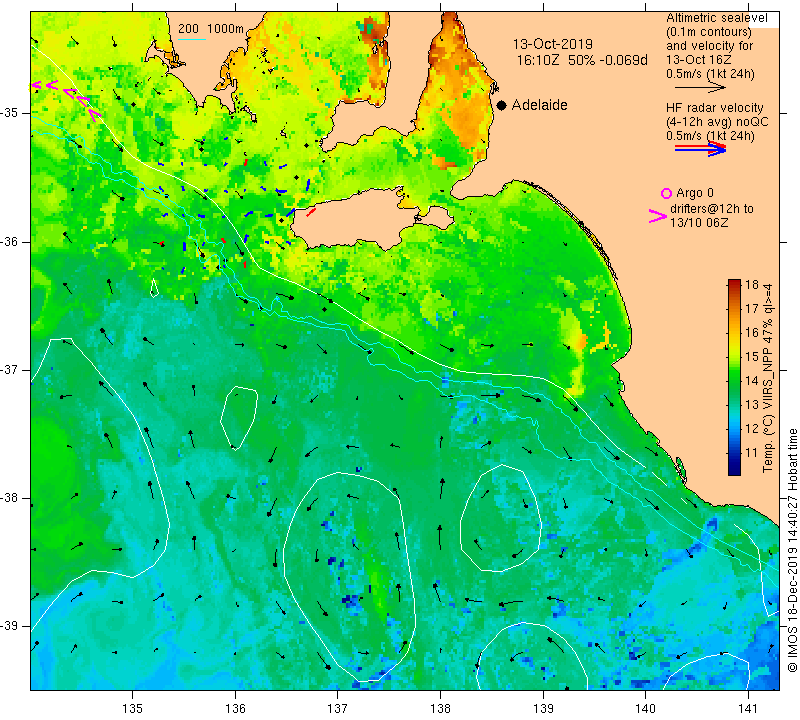Click the 11 value on temperature scale
The image size is (800, 720).
752,453
